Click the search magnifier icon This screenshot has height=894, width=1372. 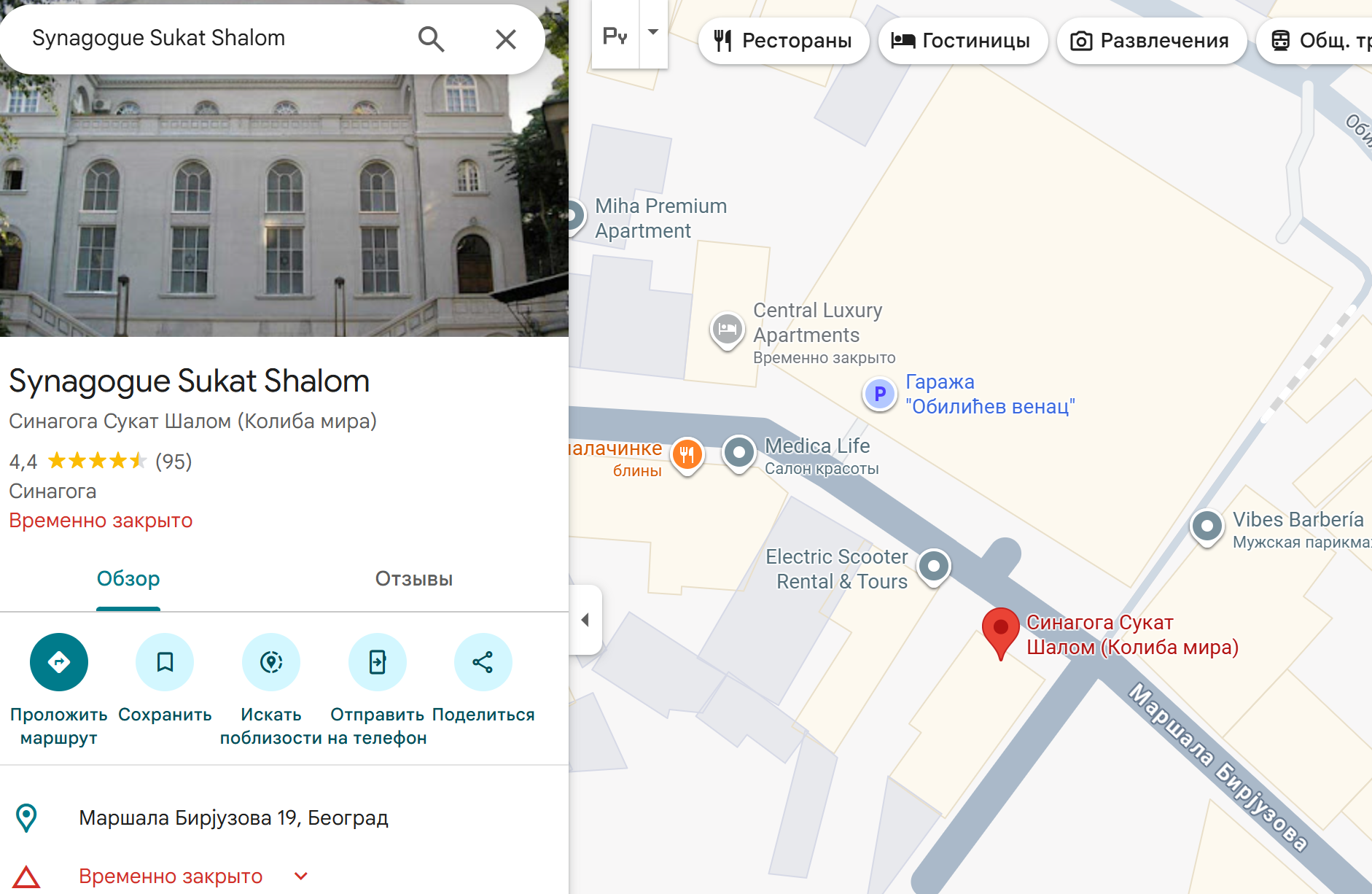pos(431,39)
